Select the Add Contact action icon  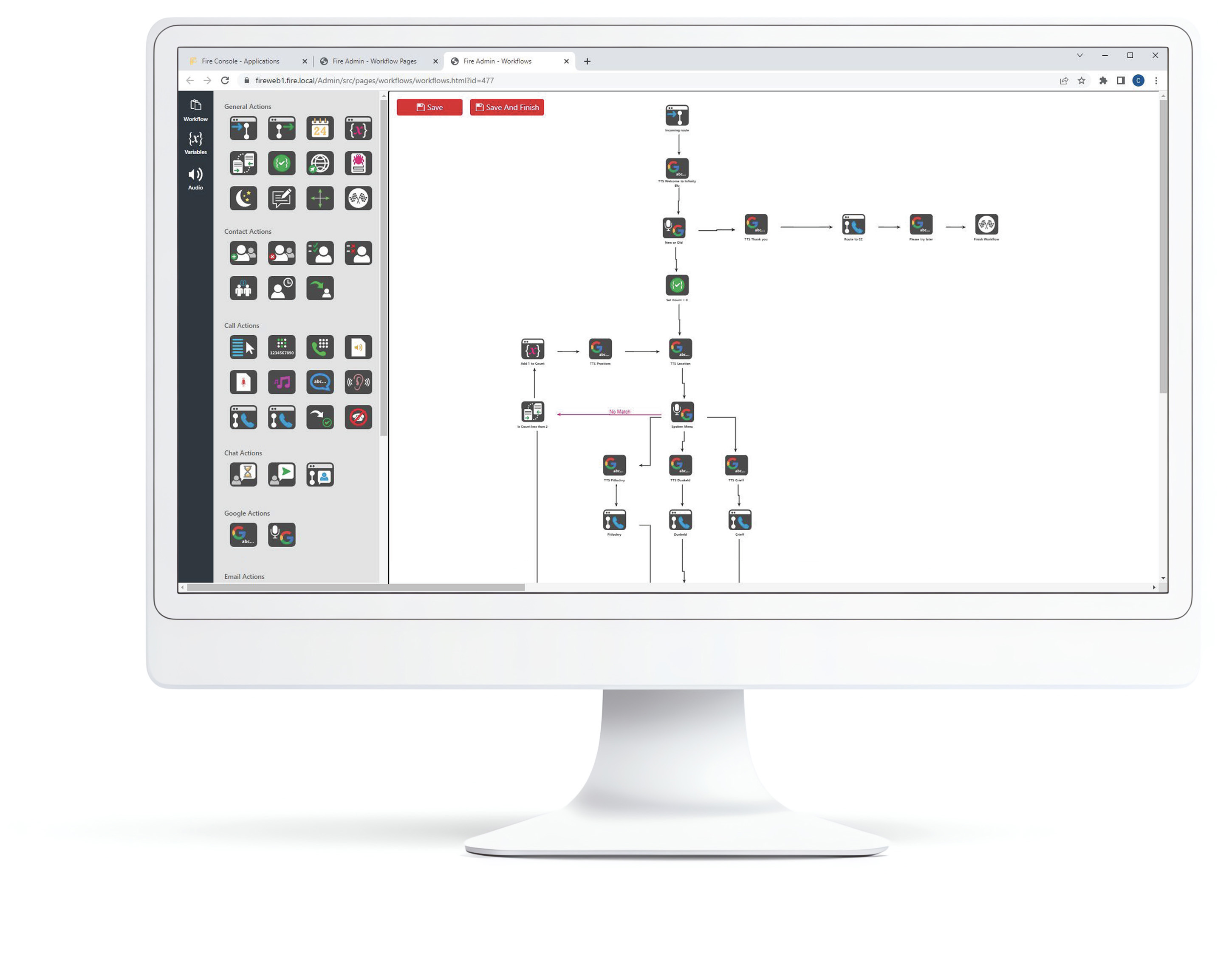click(243, 253)
